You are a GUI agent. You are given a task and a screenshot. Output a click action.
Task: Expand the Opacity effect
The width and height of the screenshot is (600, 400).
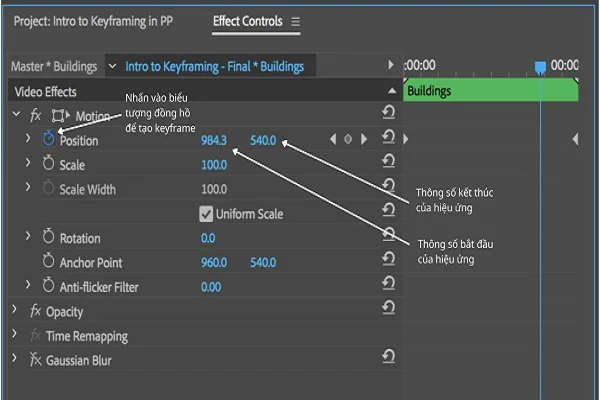coord(15,309)
